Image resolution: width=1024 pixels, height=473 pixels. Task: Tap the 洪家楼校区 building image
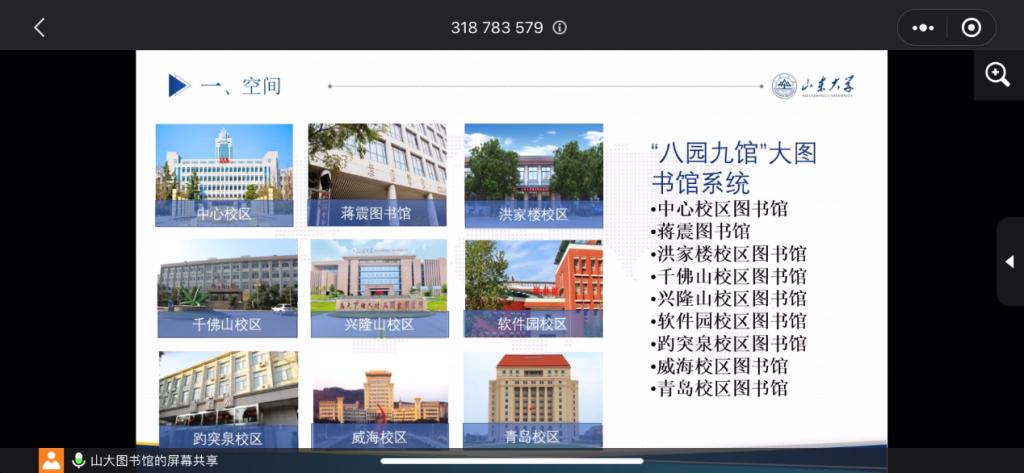[533, 175]
